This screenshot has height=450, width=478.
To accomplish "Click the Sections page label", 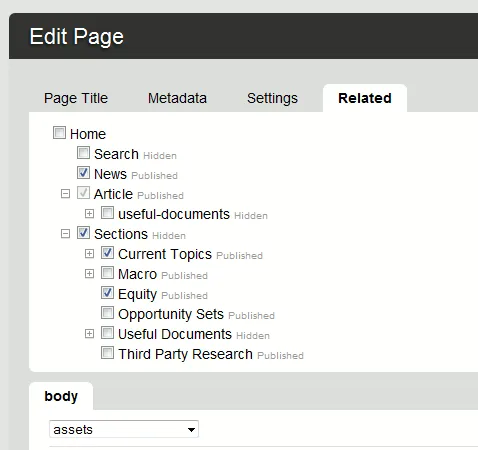I will [121, 234].
